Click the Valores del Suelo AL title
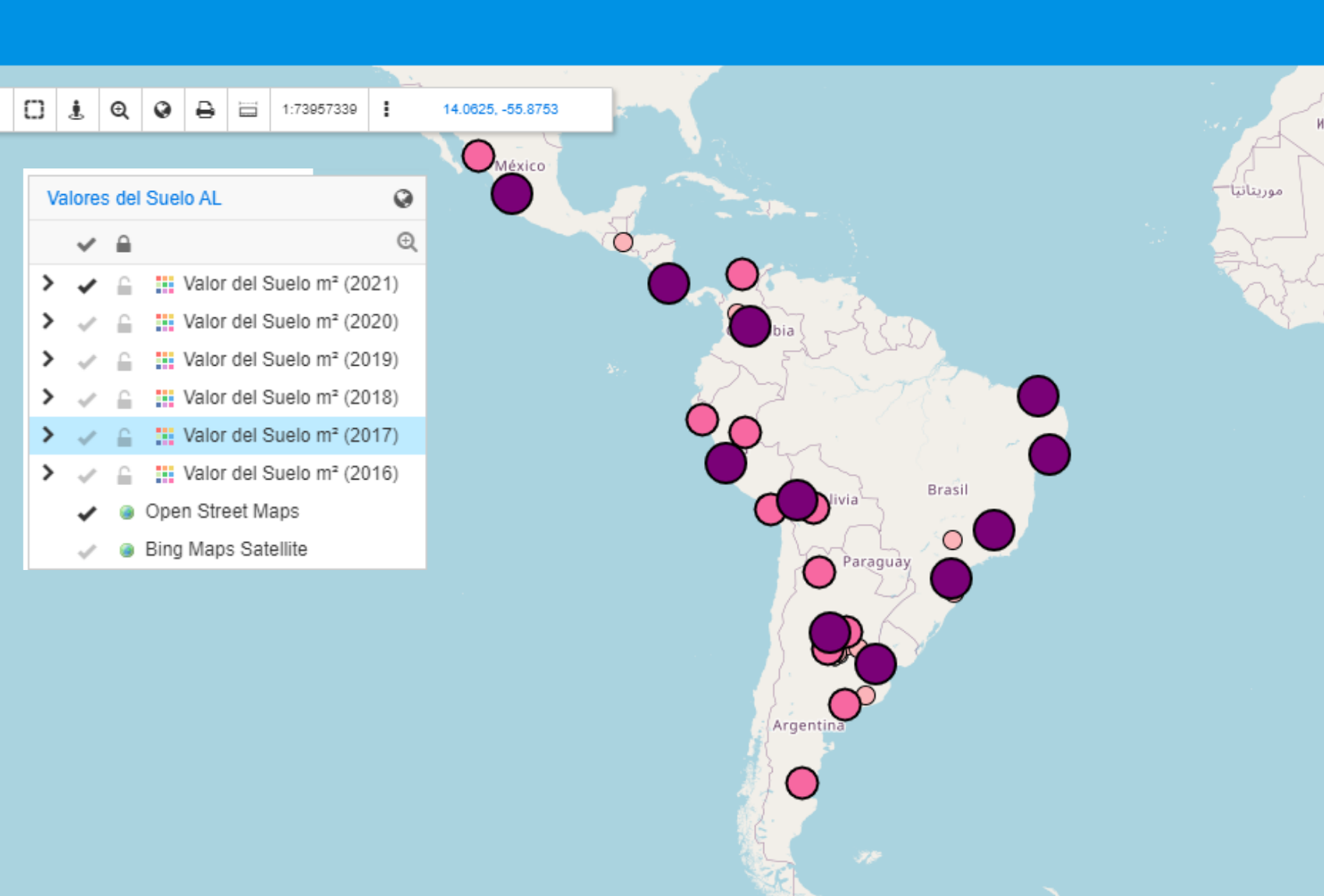This screenshot has width=1324, height=896. point(134,198)
